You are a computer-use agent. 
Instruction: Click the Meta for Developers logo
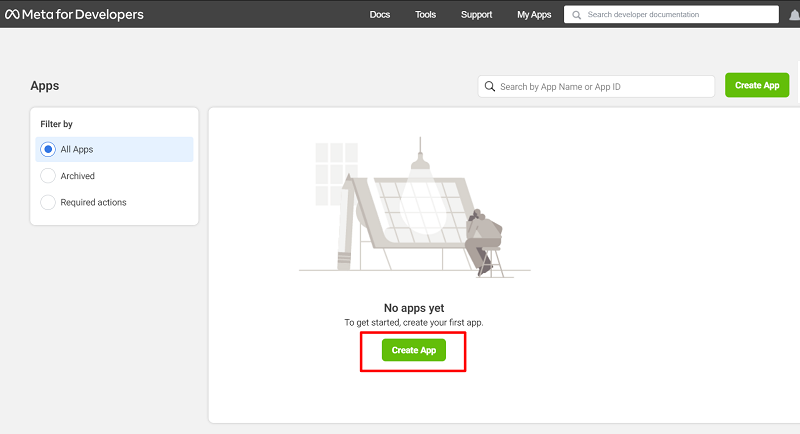click(74, 14)
